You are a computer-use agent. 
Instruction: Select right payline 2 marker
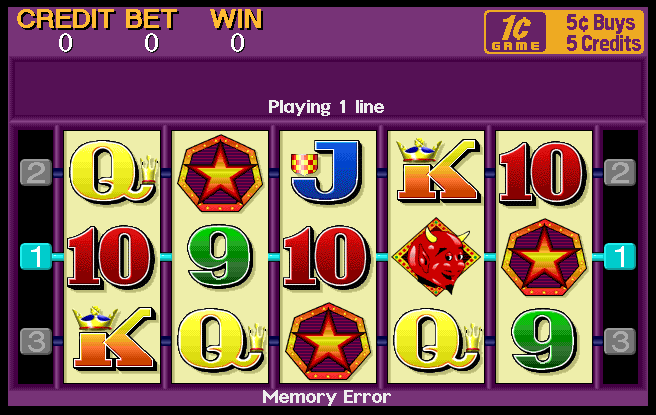pyautogui.click(x=620, y=172)
